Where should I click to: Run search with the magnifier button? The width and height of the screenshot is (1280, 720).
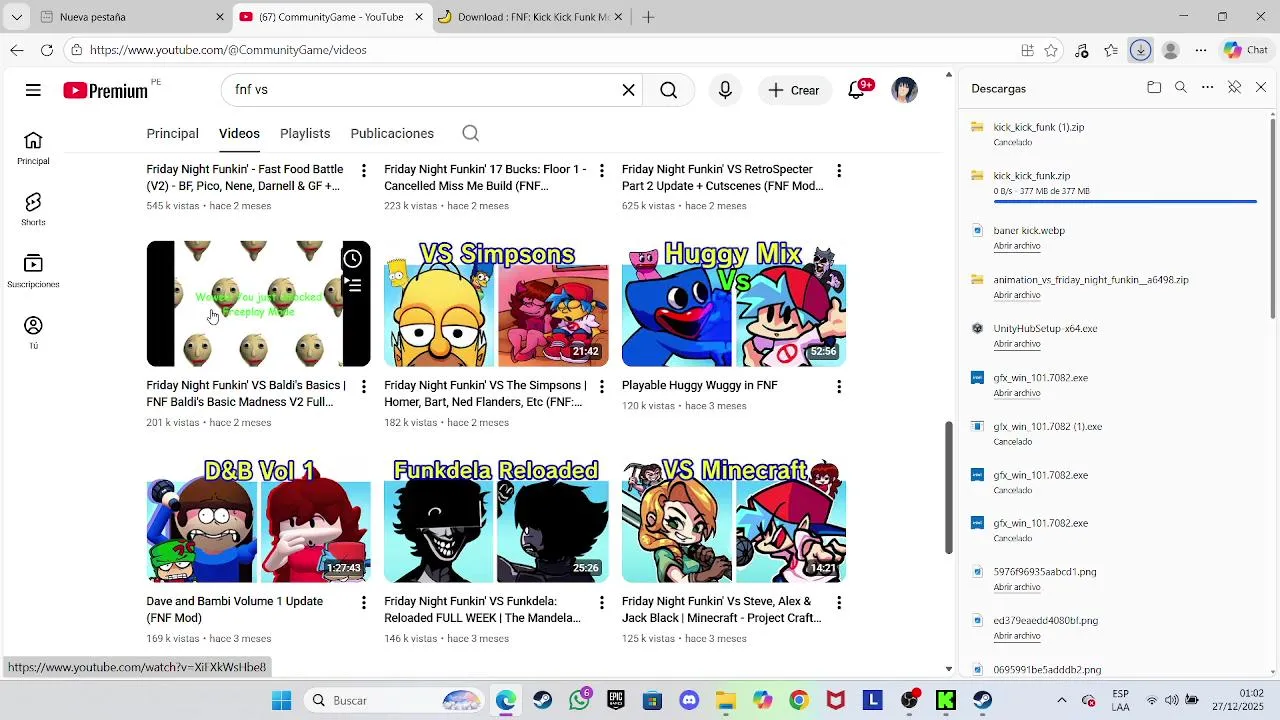[x=669, y=90]
